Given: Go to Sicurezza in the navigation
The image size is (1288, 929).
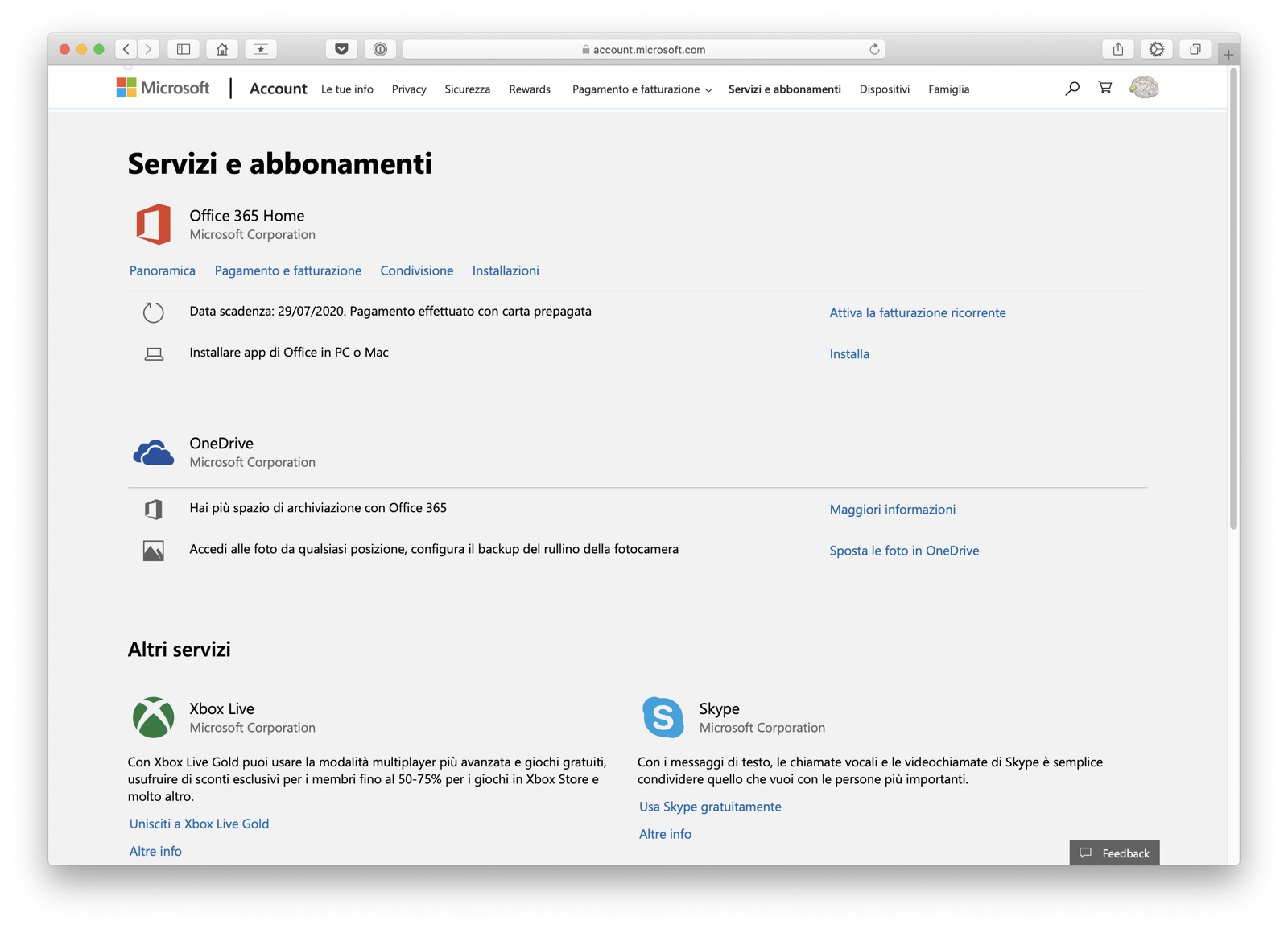Looking at the screenshot, I should pyautogui.click(x=467, y=89).
